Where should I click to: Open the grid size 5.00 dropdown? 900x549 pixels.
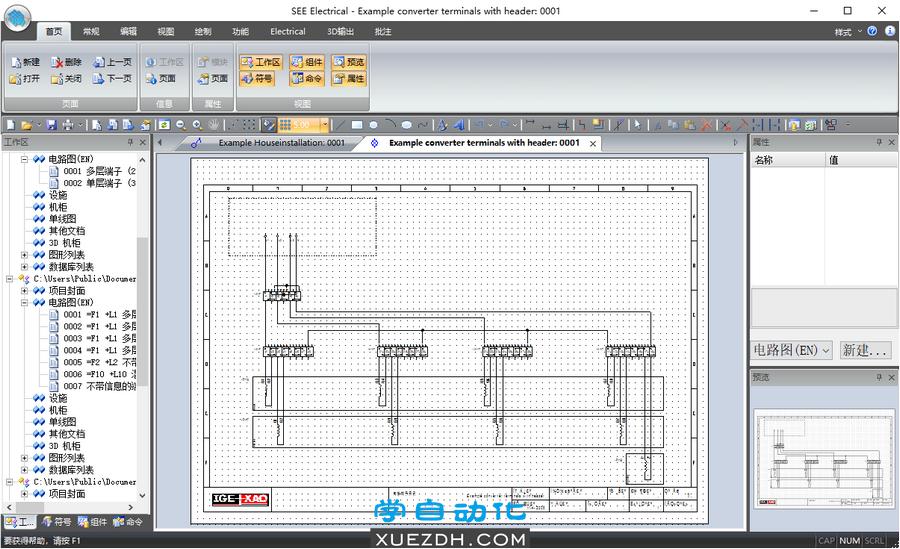(x=325, y=125)
